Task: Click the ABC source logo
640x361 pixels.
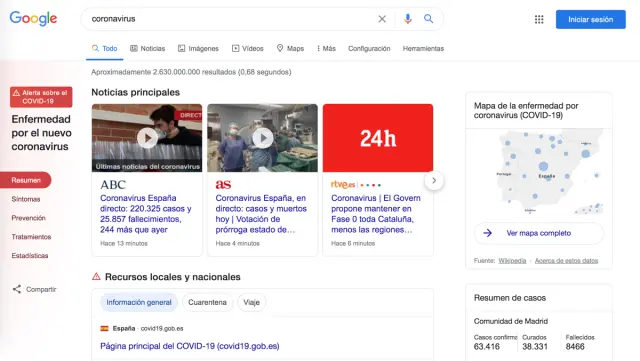Action: click(x=113, y=185)
